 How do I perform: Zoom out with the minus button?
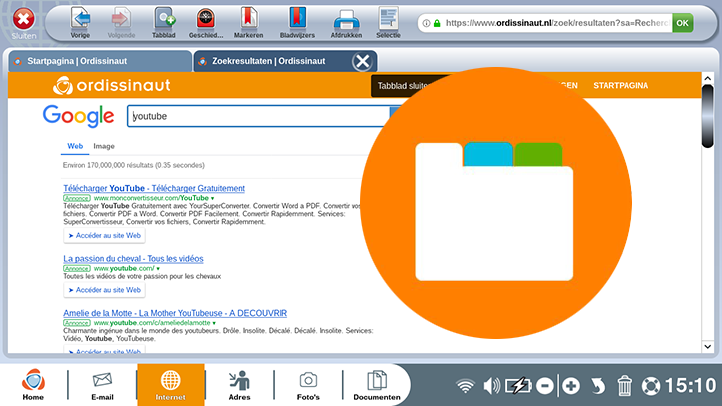coord(545,386)
